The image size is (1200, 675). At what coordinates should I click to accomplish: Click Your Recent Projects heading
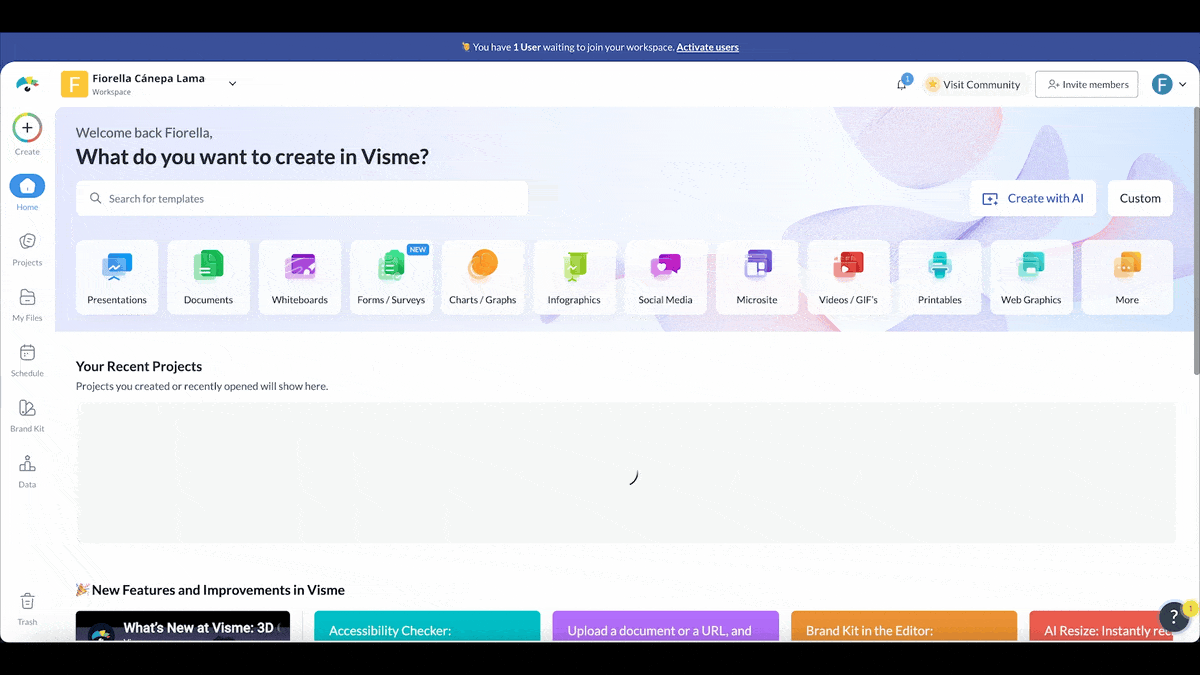coord(139,366)
